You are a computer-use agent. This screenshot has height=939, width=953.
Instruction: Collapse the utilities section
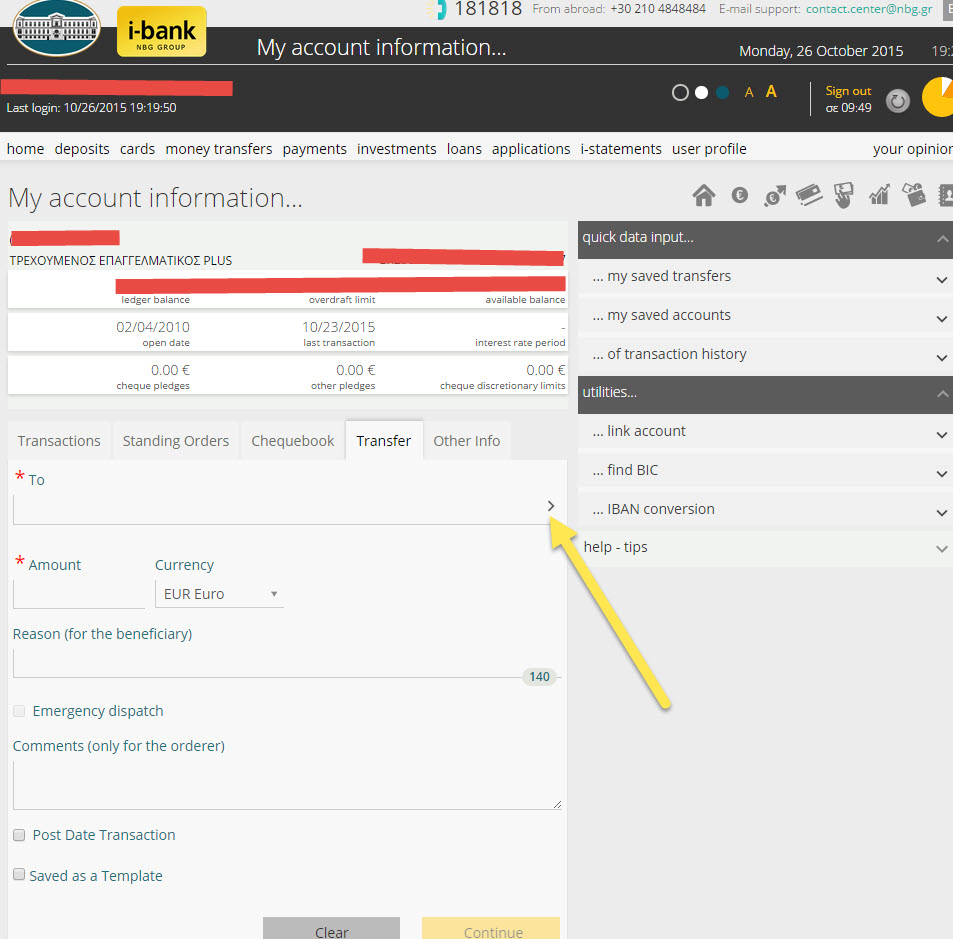coord(942,394)
